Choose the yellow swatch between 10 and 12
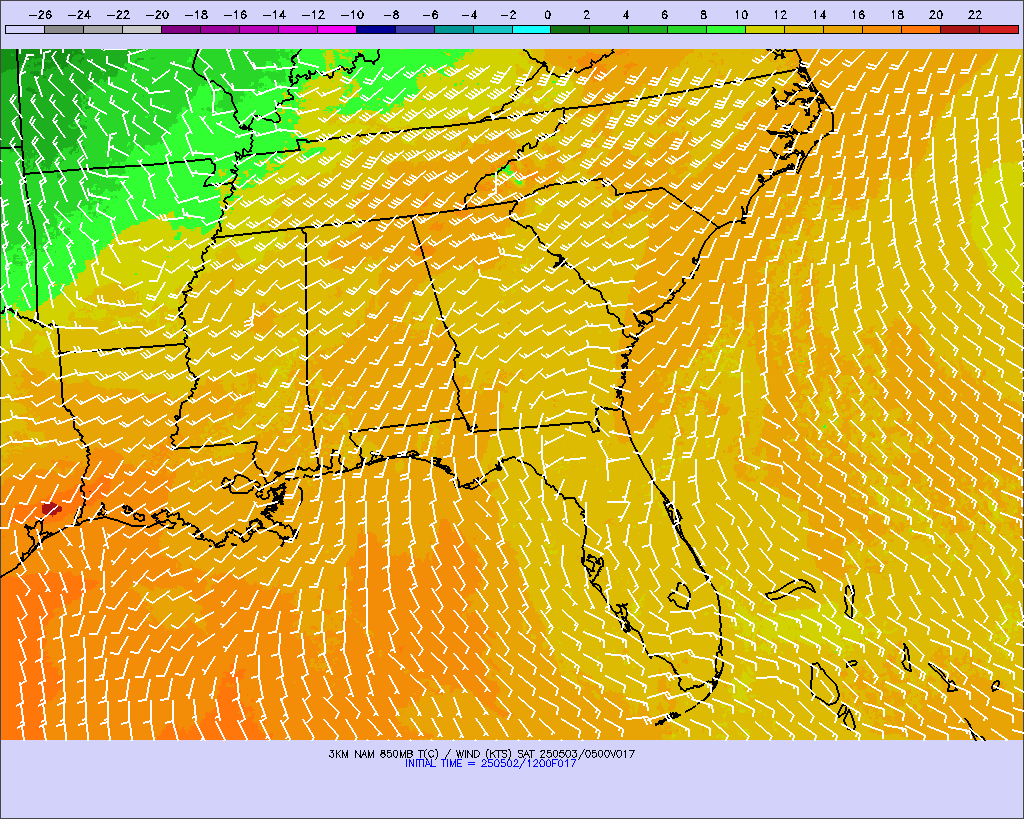The height and width of the screenshot is (819, 1024). pos(765,29)
